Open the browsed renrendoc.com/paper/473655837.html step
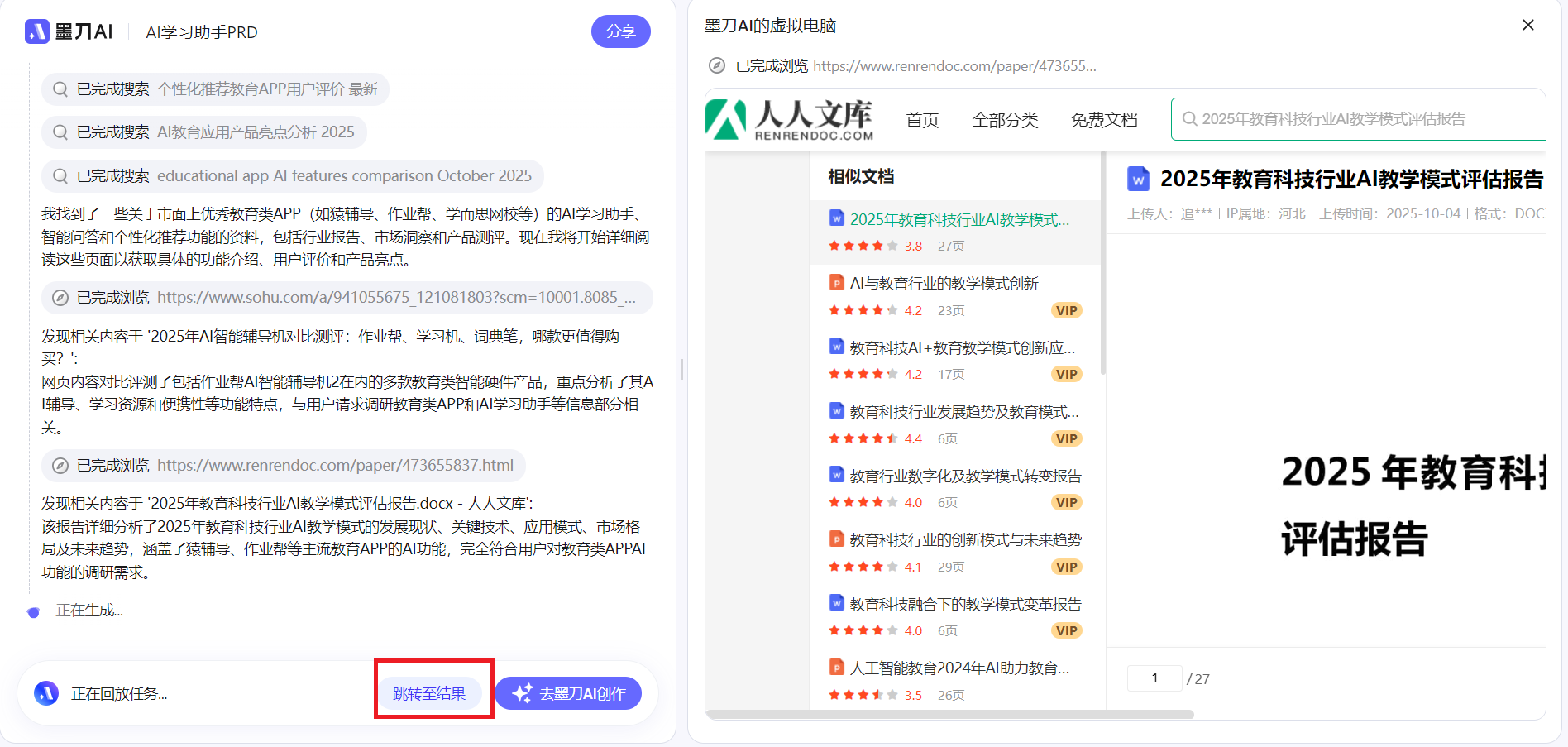The image size is (1568, 747). pos(284,466)
